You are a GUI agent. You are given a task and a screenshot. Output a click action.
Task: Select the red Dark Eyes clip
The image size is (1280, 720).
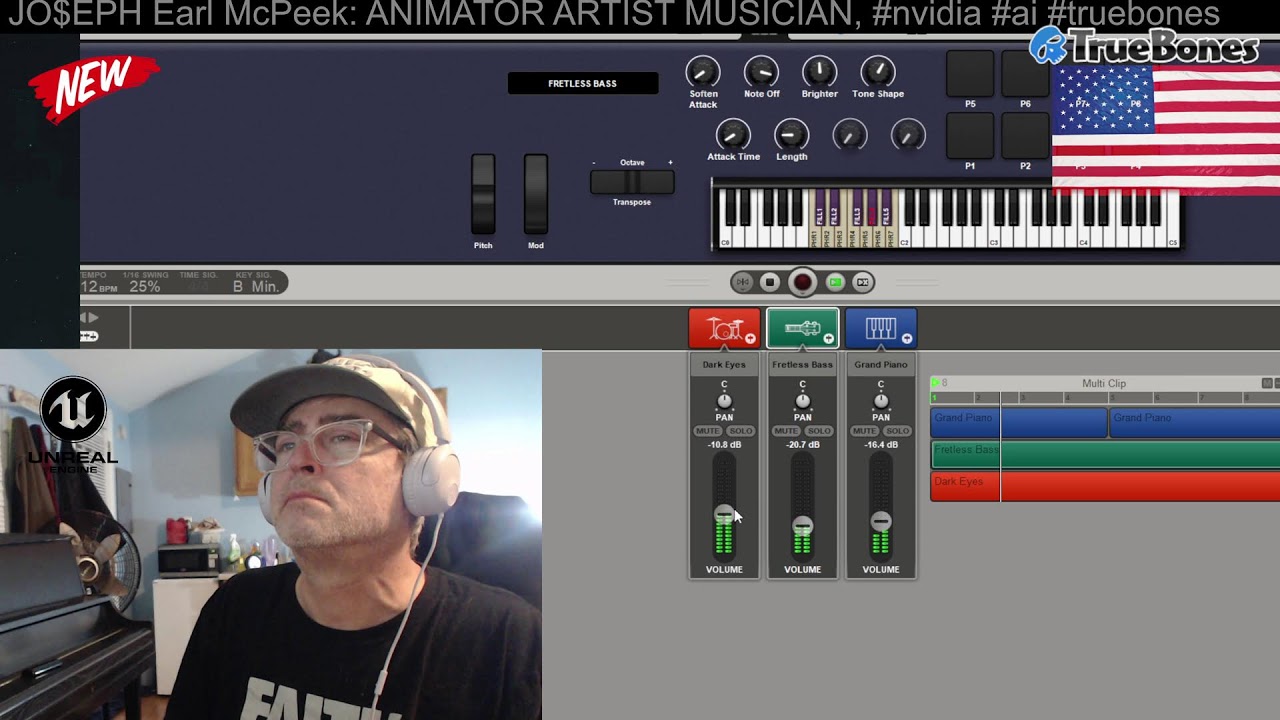(x=1105, y=486)
